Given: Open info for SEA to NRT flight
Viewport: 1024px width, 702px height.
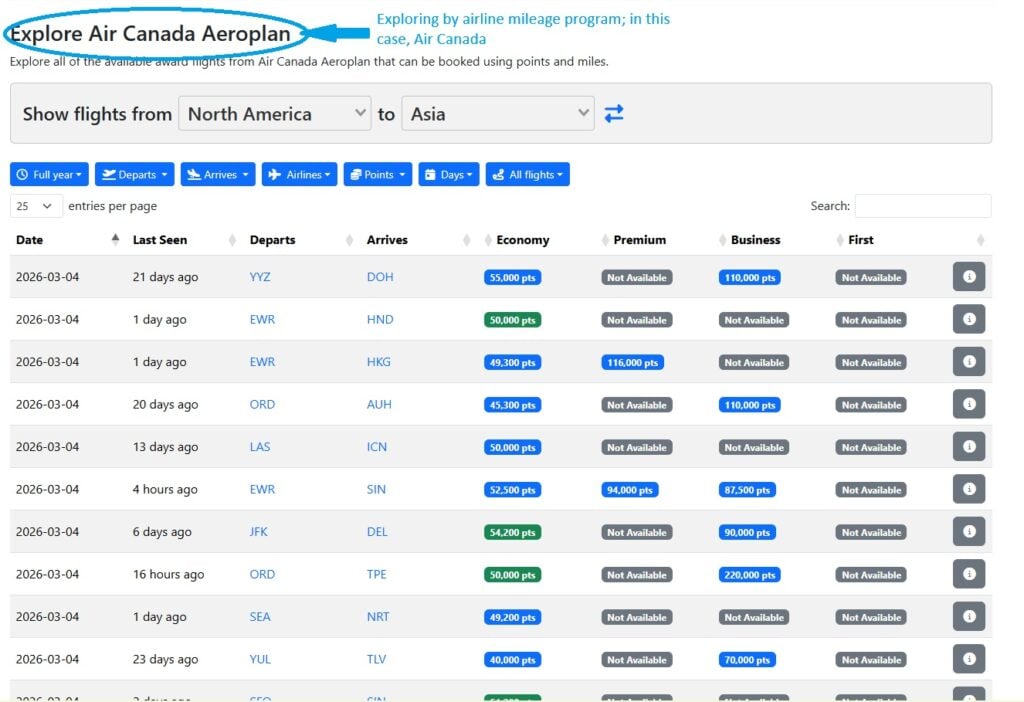Looking at the screenshot, I should pos(968,616).
